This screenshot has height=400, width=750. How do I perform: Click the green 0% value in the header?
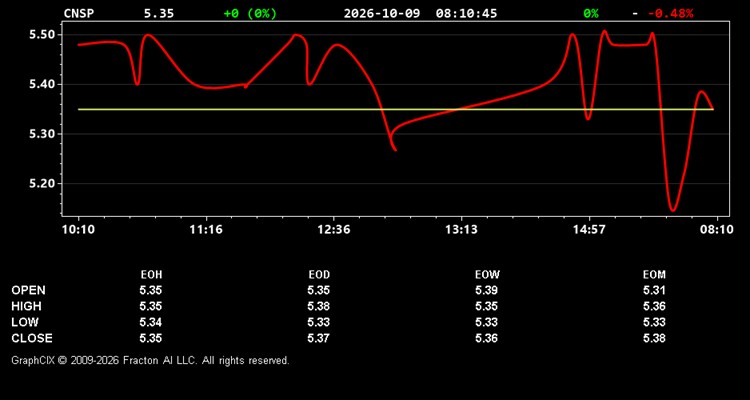(x=591, y=13)
